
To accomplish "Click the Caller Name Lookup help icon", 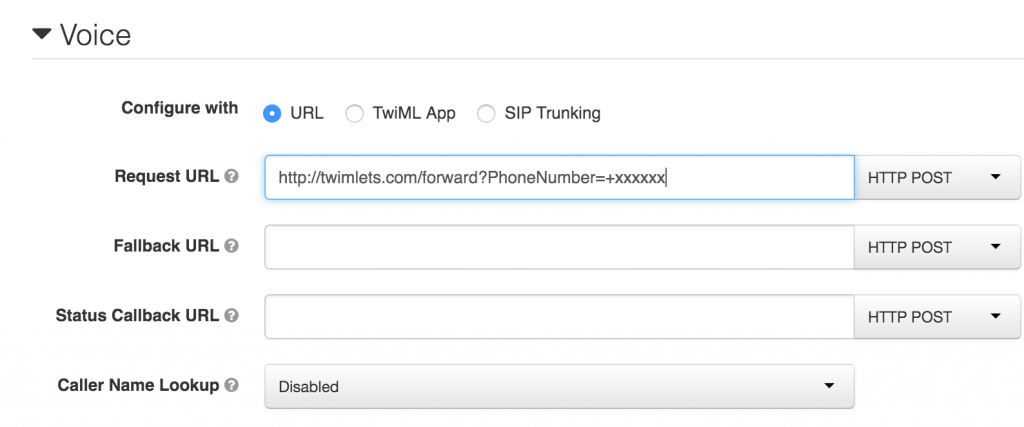I will [x=232, y=385].
